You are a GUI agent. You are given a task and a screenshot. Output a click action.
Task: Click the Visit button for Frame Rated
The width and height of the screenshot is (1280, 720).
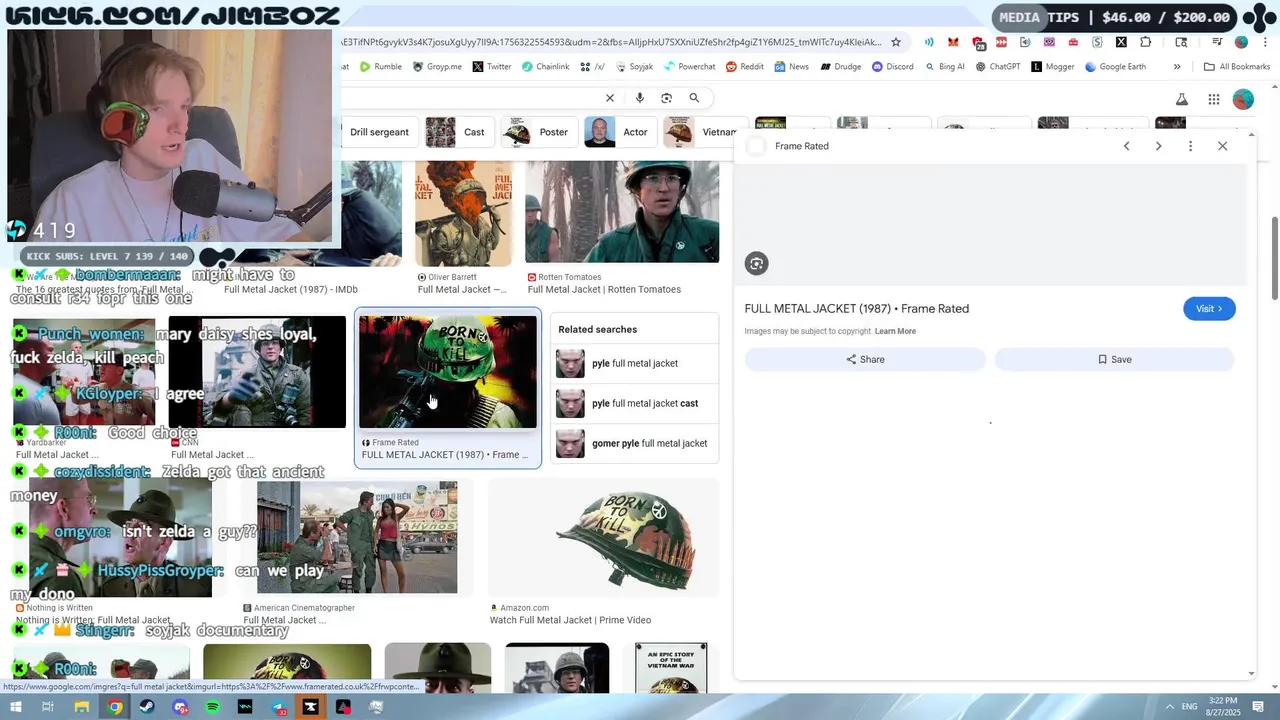1209,309
